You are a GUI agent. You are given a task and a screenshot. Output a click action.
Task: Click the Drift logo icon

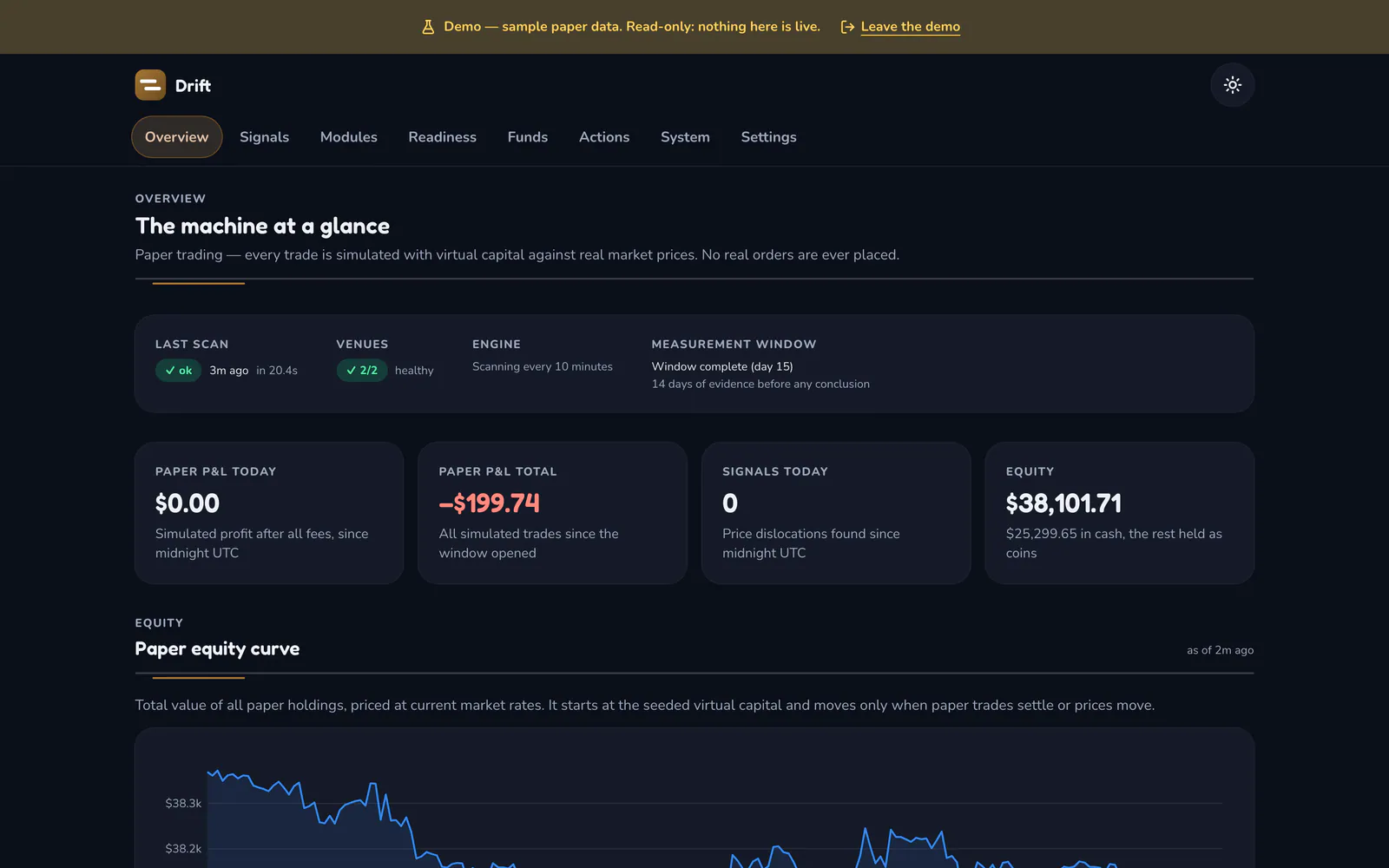coord(150,85)
